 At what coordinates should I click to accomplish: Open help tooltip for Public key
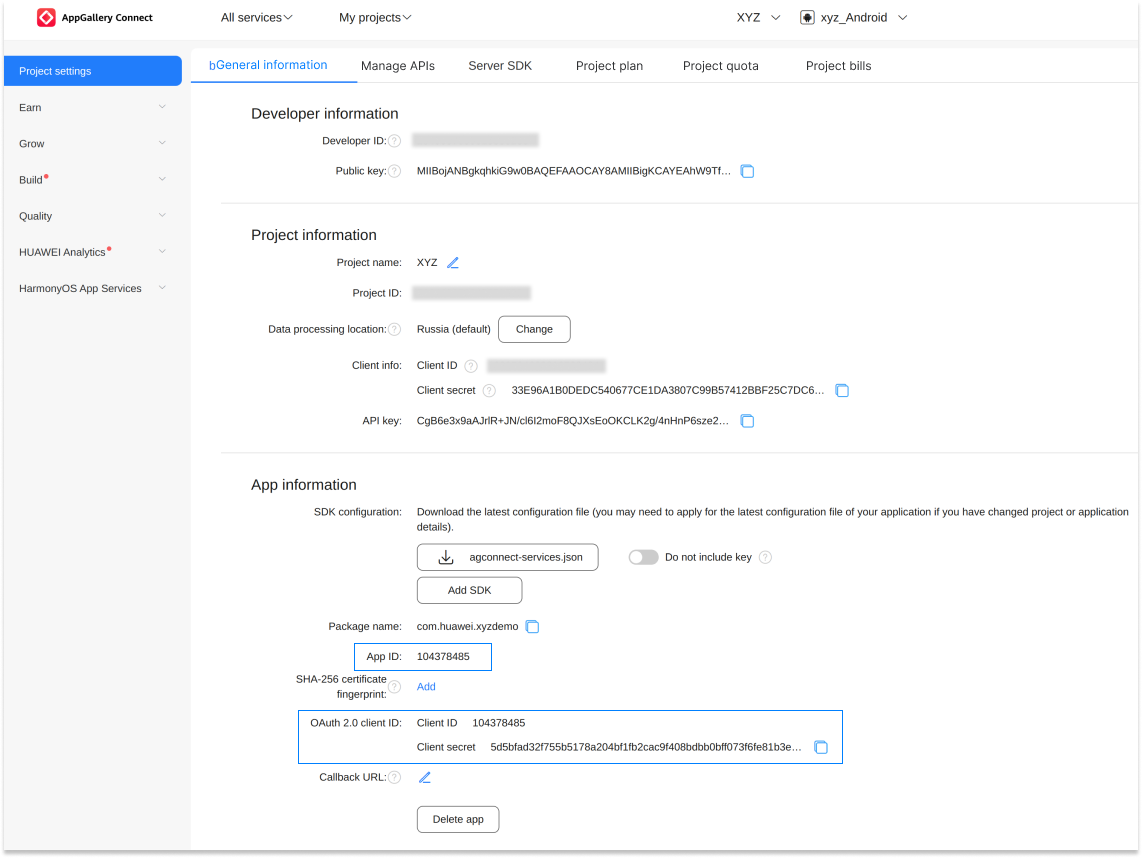394,171
